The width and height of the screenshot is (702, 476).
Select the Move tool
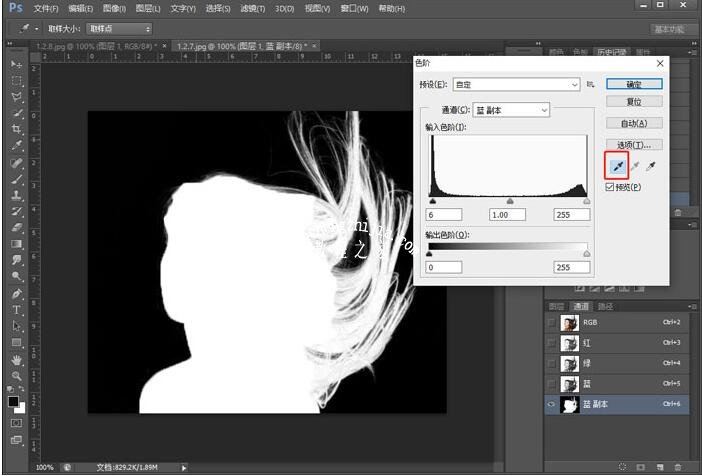tap(16, 65)
